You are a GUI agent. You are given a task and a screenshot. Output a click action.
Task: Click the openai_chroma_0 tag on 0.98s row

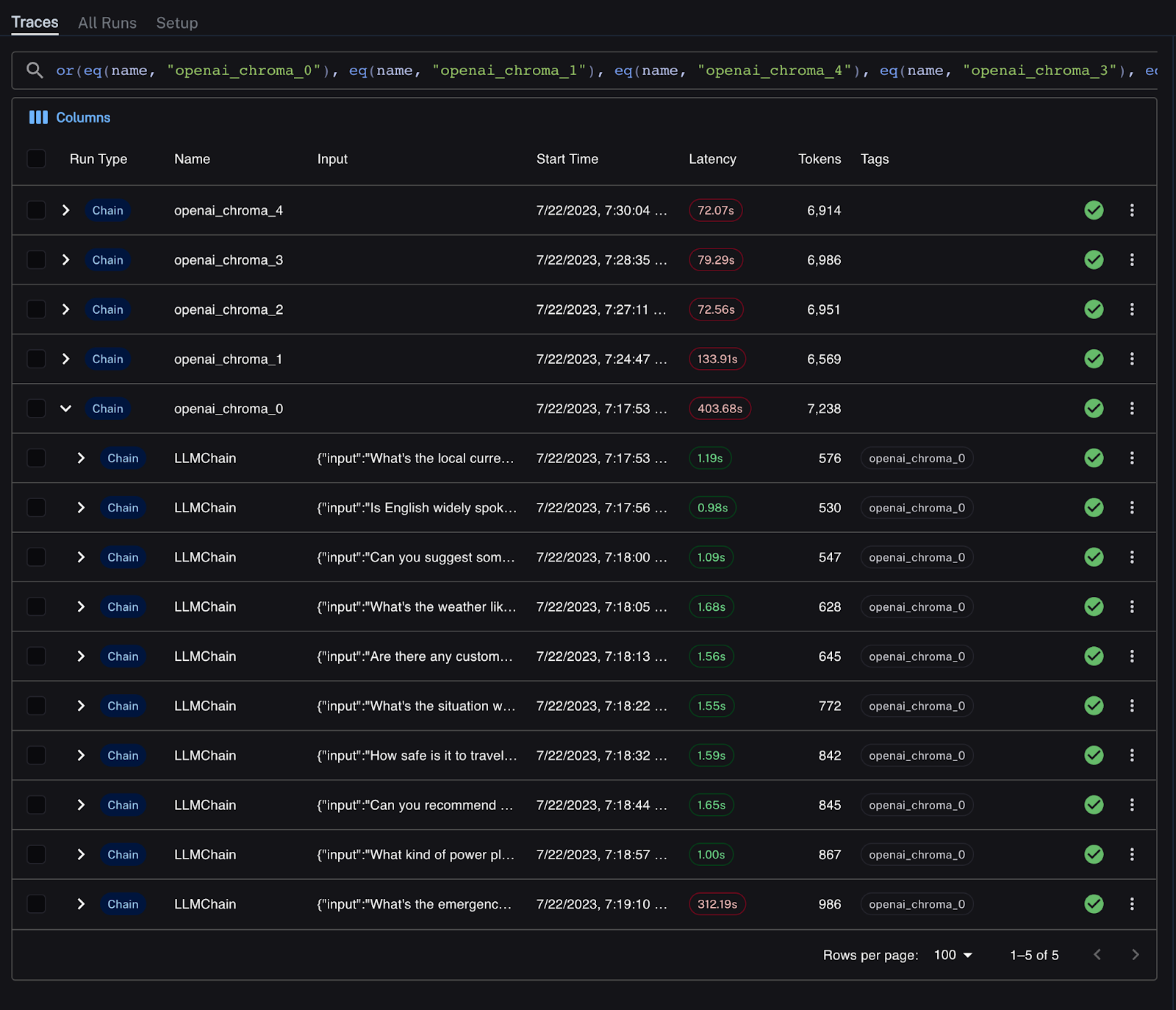click(917, 508)
